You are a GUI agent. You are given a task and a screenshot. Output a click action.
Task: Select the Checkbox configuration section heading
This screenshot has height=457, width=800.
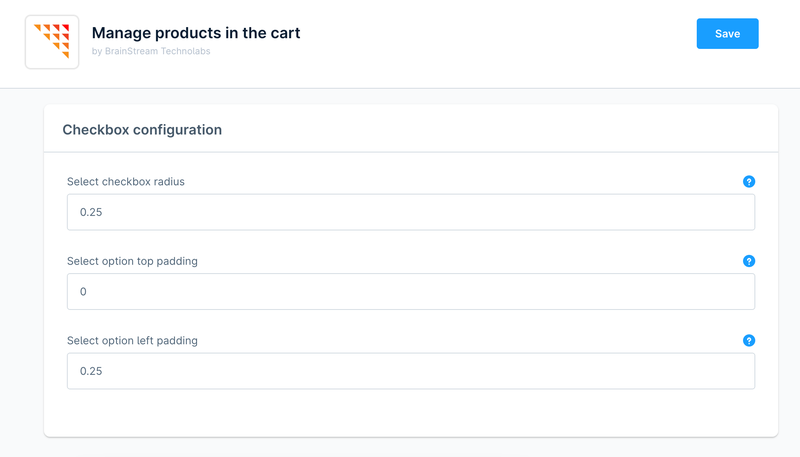click(142, 130)
